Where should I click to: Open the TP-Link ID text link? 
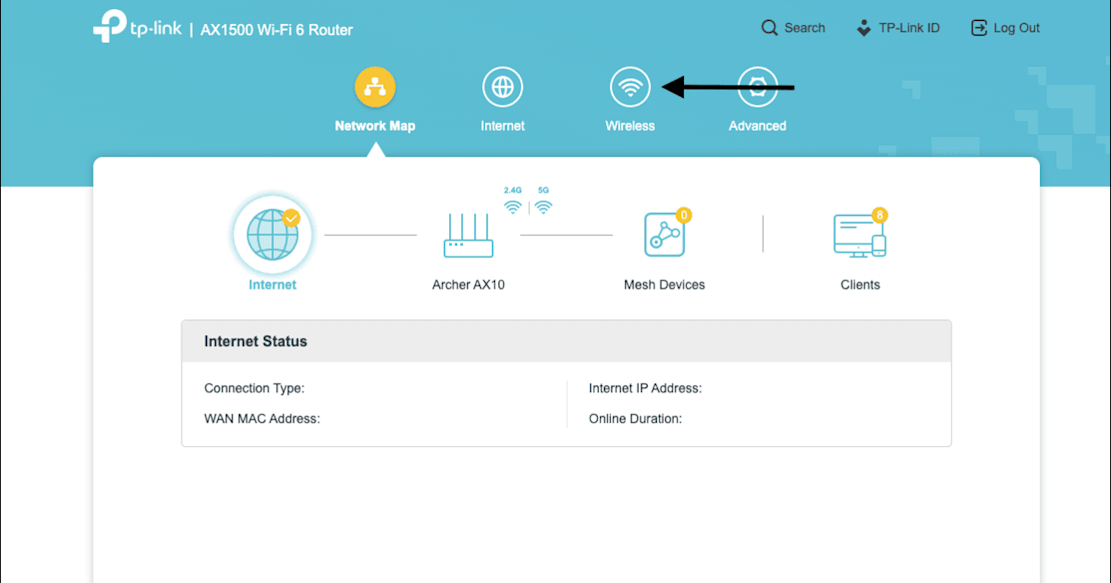(909, 28)
